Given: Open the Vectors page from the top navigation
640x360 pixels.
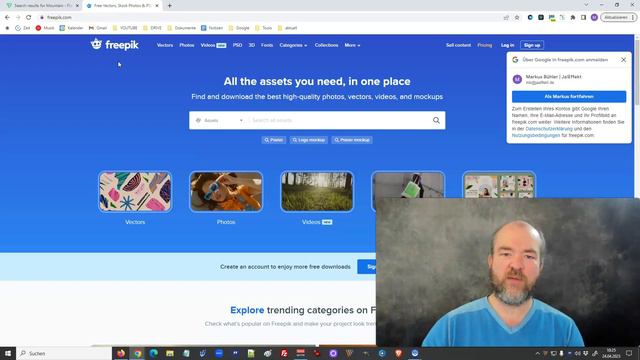Looking at the screenshot, I should click(165, 45).
